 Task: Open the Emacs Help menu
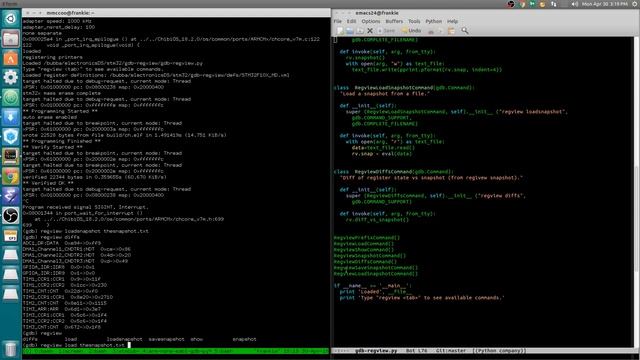tap(452, 21)
